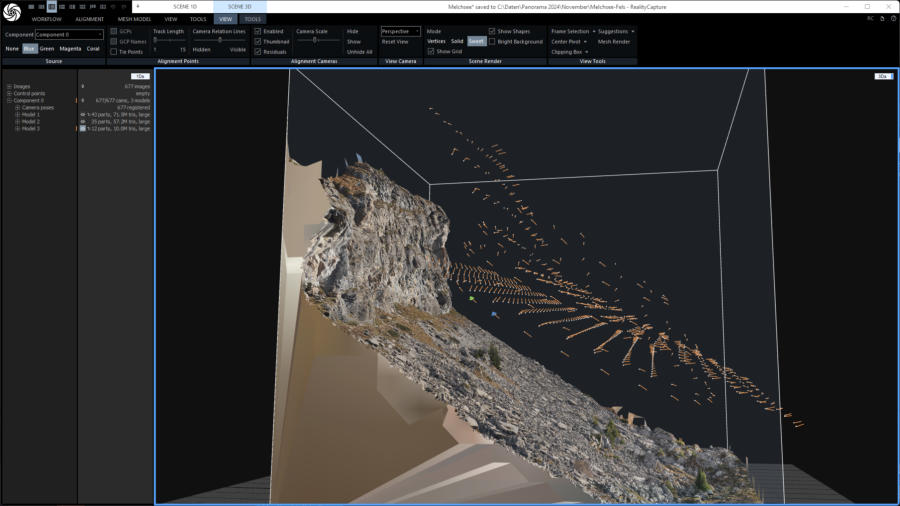900x506 pixels.
Task: Adjust the Camera Scale slider
Action: (314, 40)
